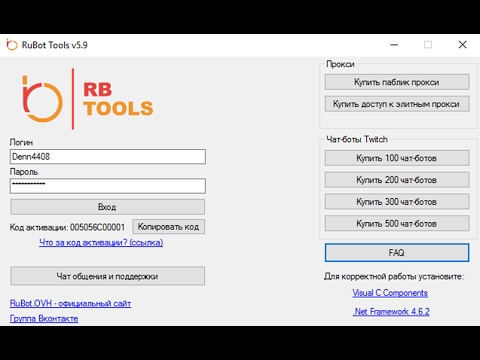Click Для корректной работы установите text
The width and height of the screenshot is (480, 360).
pos(394,276)
